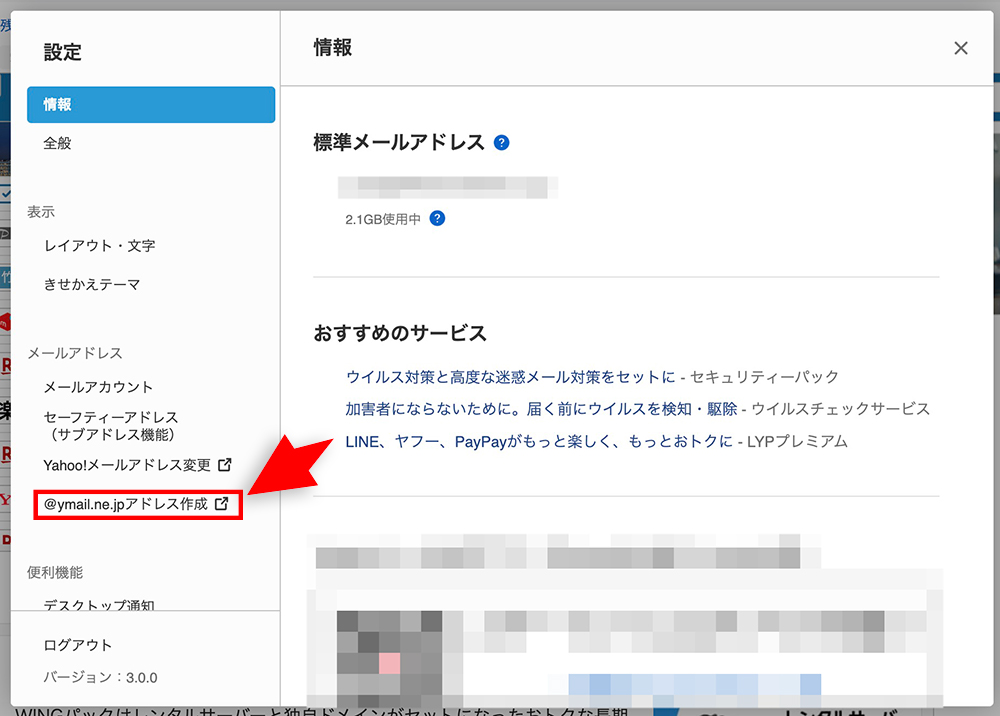
Task: Click external-link icon beside @ymail.ne.jpアドレス作成
Action: pyautogui.click(x=221, y=504)
